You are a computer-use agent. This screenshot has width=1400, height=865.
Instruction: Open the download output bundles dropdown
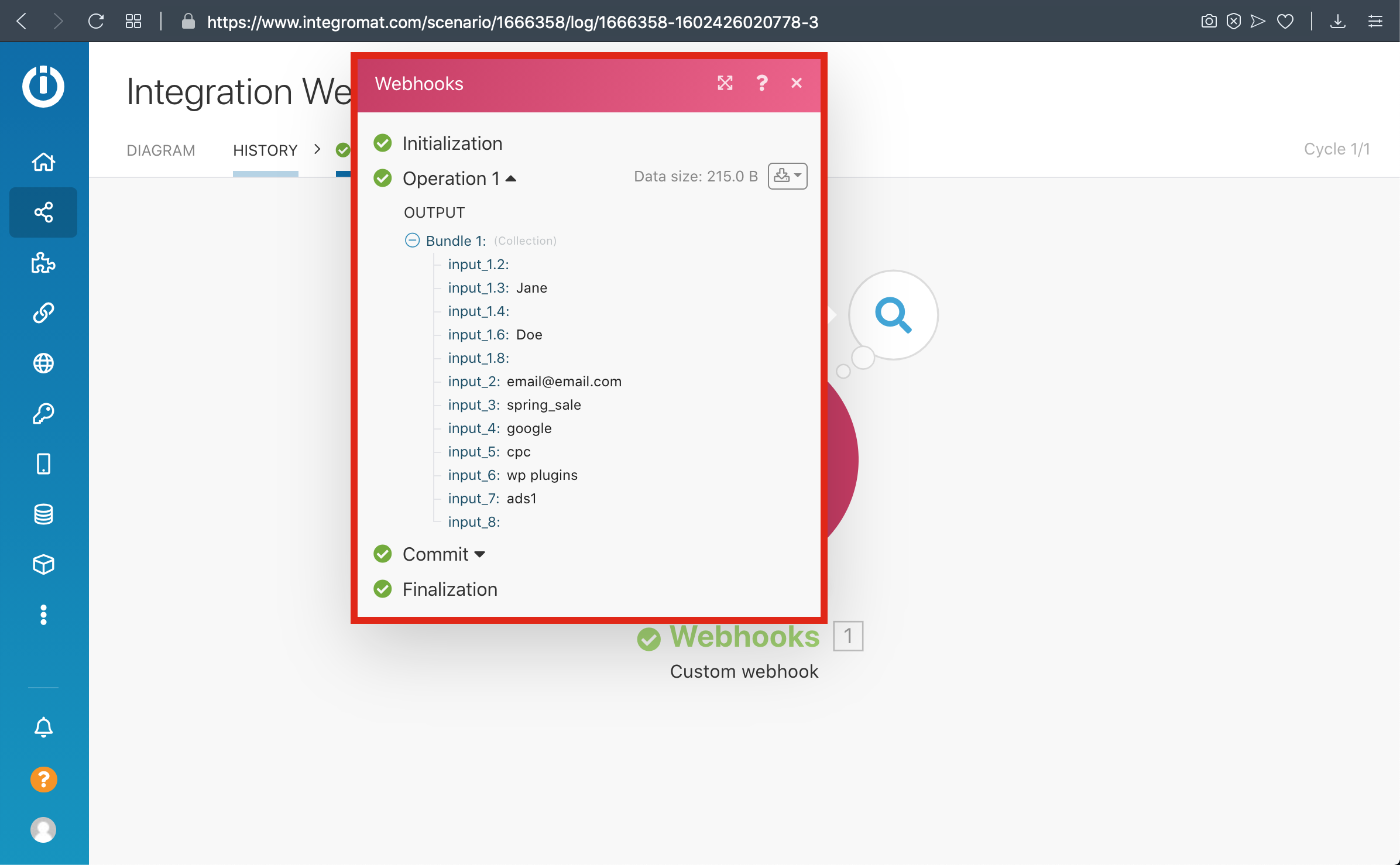click(x=787, y=176)
